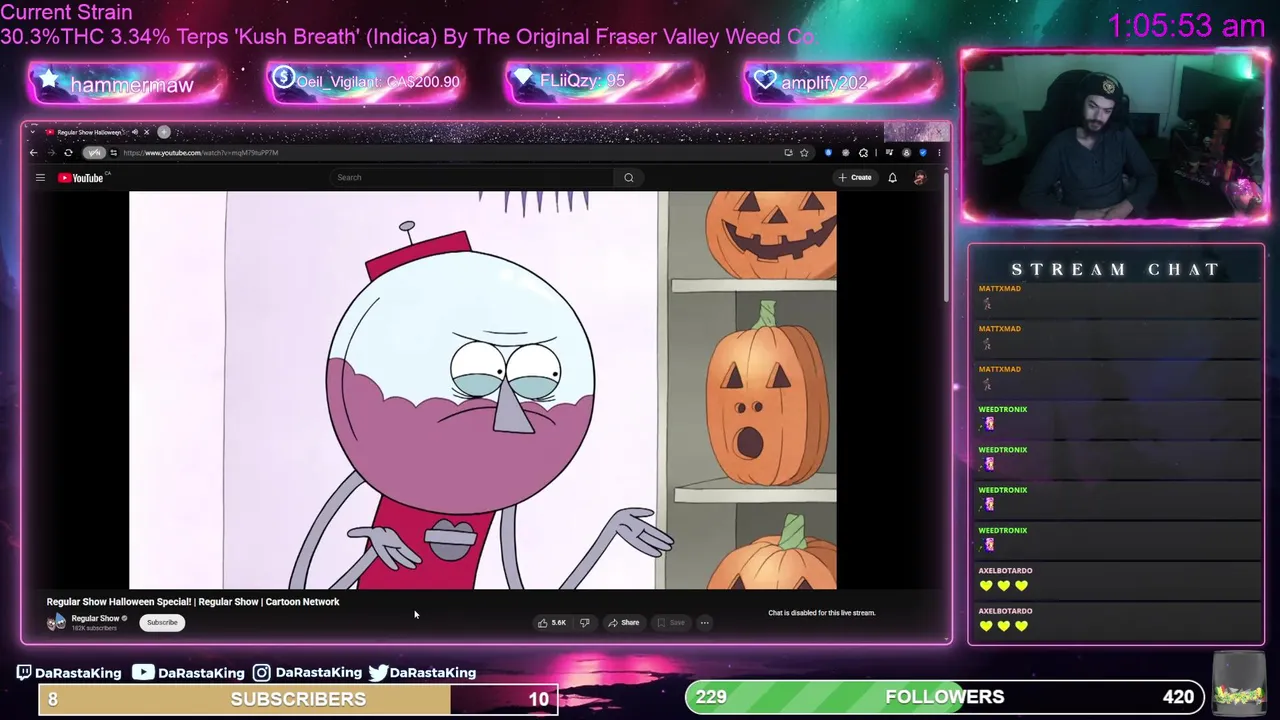This screenshot has height=720, width=1280.
Task: Click the youtube.com URL in address bar
Action: click(200, 153)
